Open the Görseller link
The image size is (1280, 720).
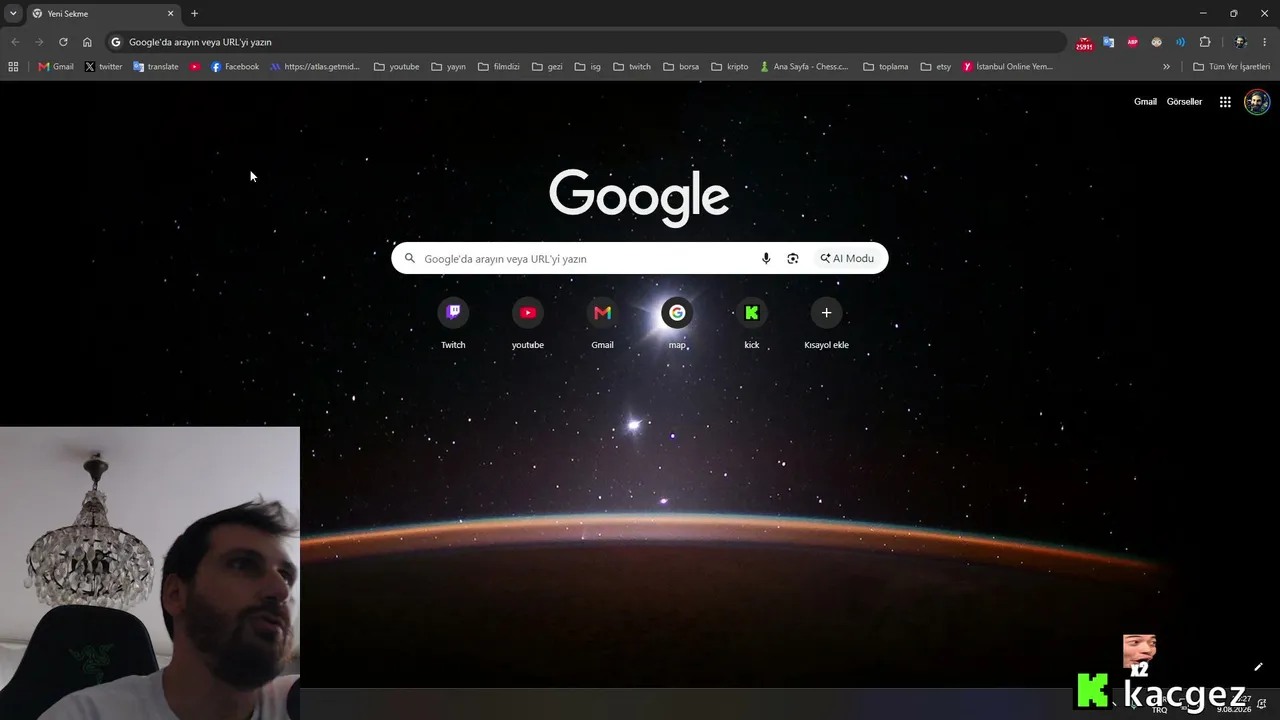tap(1184, 102)
